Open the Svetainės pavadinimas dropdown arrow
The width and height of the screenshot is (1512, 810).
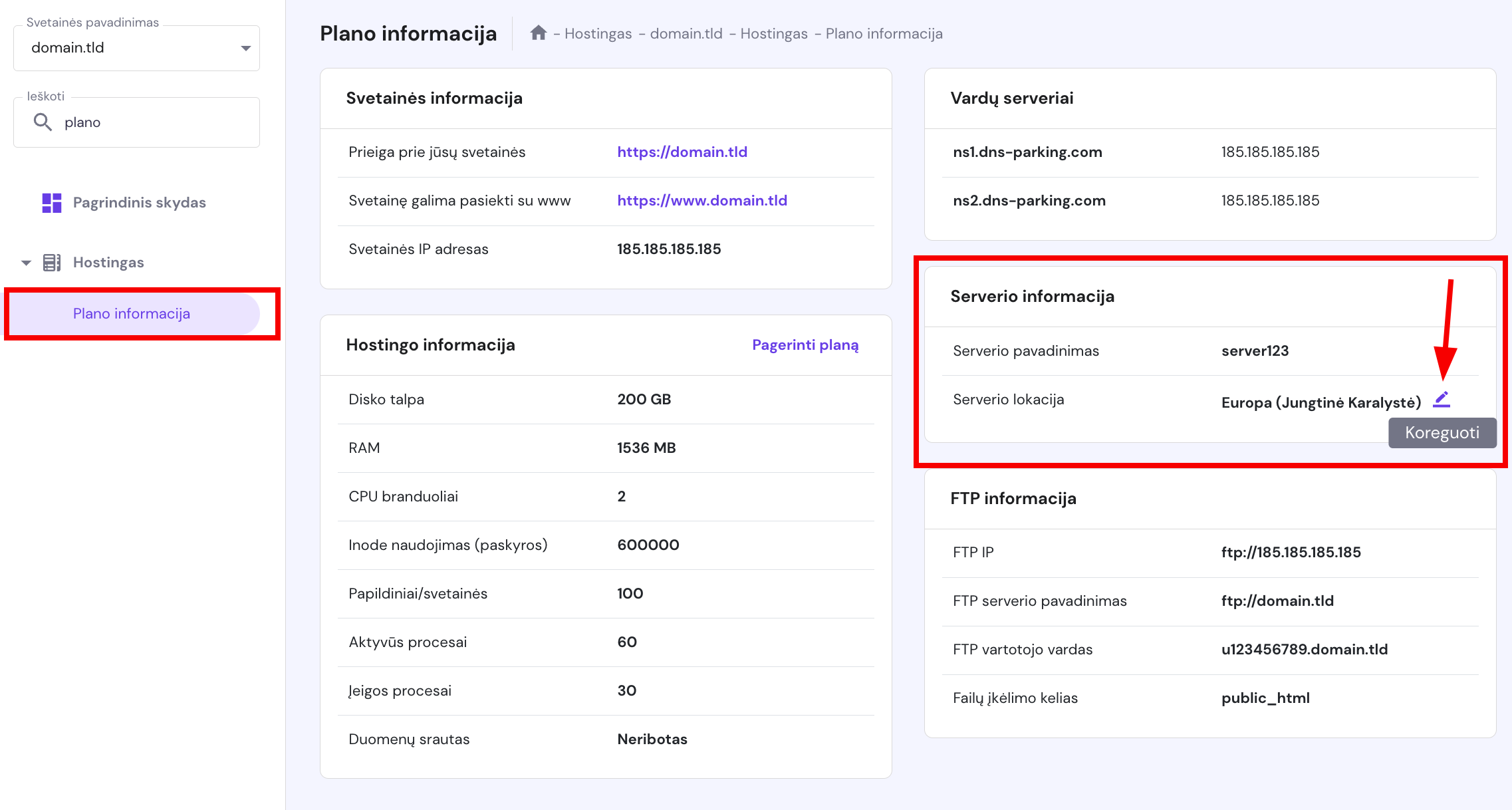[245, 47]
